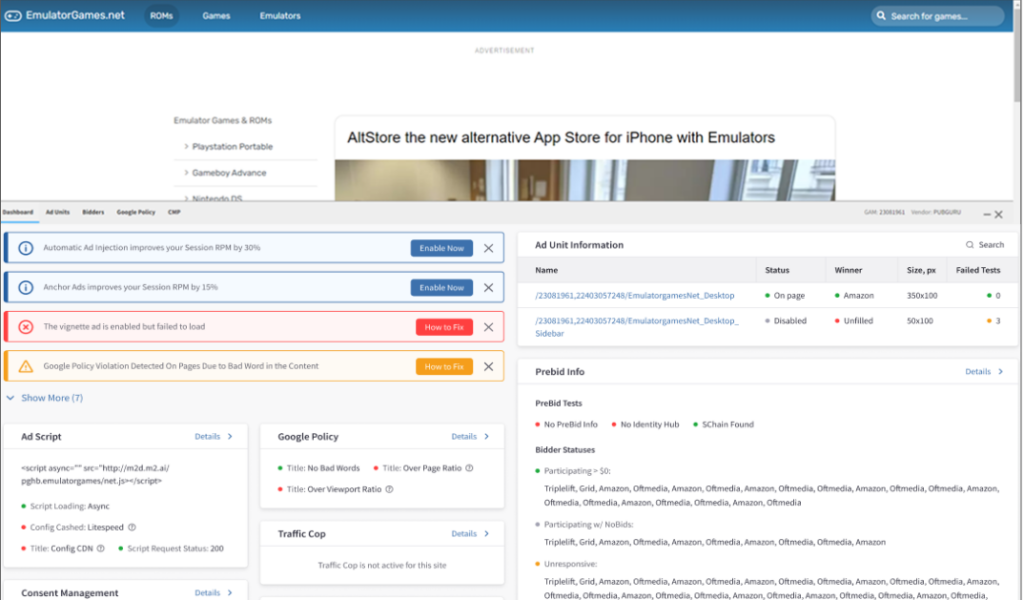Dismiss the Google Policy Violation alert
This screenshot has height=600, width=1024.
tap(488, 366)
